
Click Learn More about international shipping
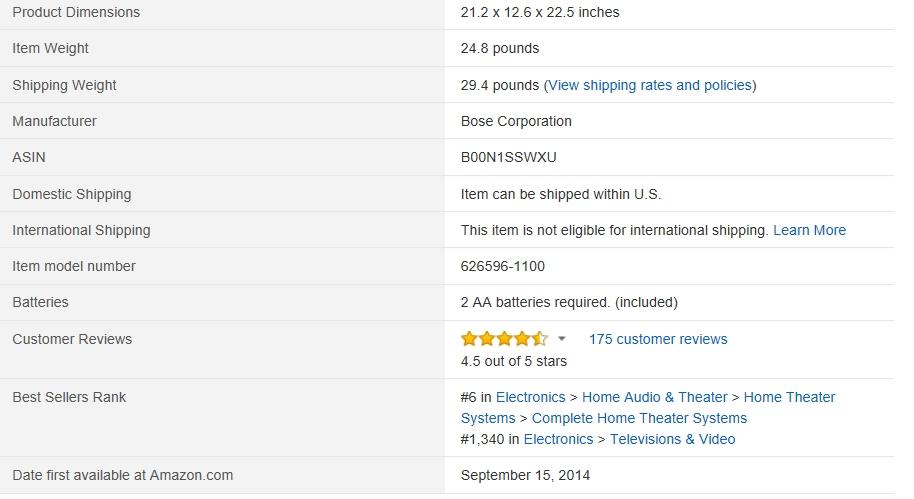point(809,230)
